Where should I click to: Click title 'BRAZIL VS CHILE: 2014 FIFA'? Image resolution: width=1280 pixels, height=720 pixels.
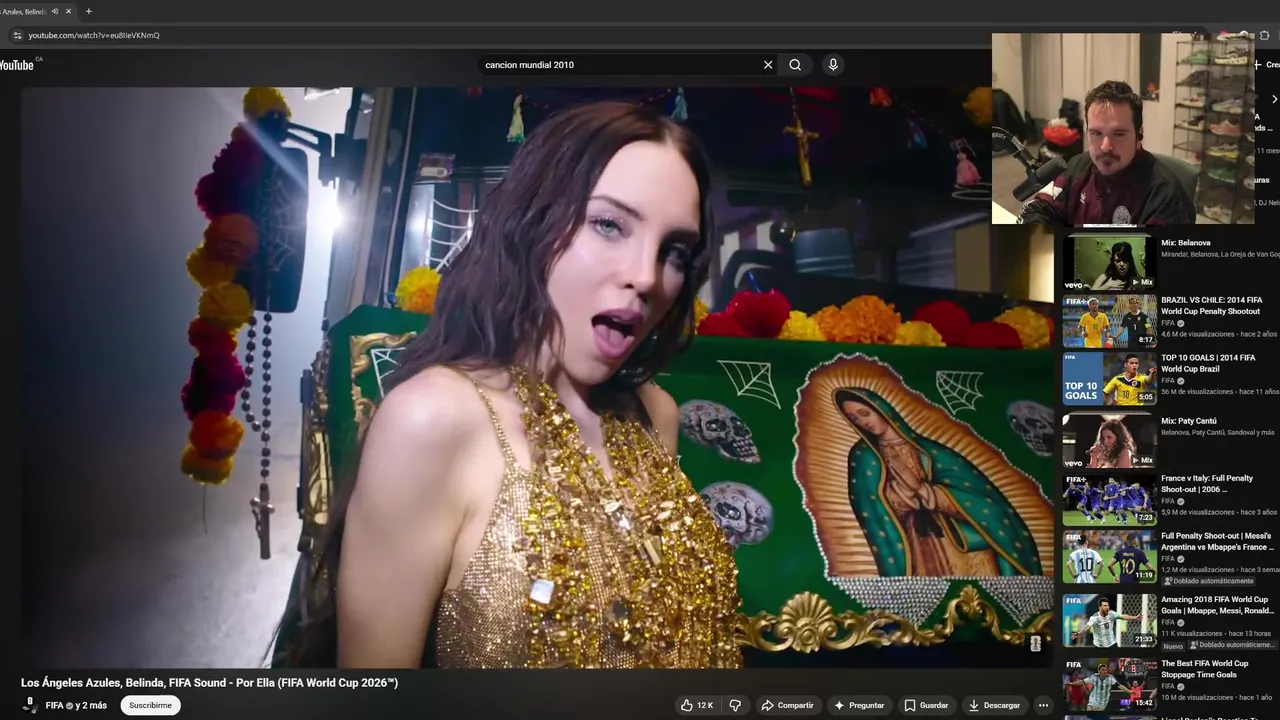click(x=1211, y=305)
